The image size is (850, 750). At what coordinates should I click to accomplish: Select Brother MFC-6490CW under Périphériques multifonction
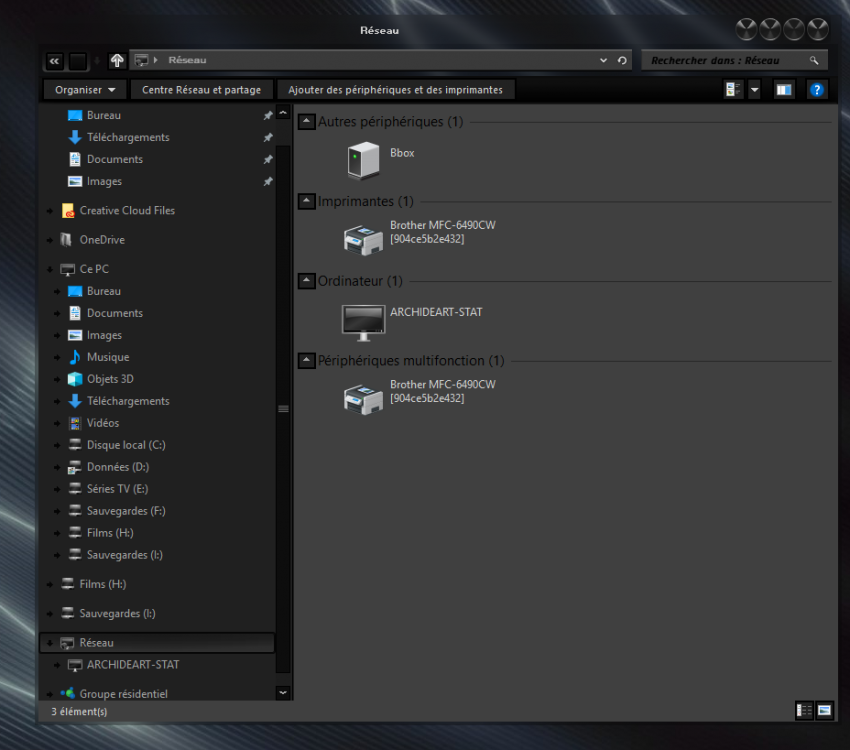[363, 397]
